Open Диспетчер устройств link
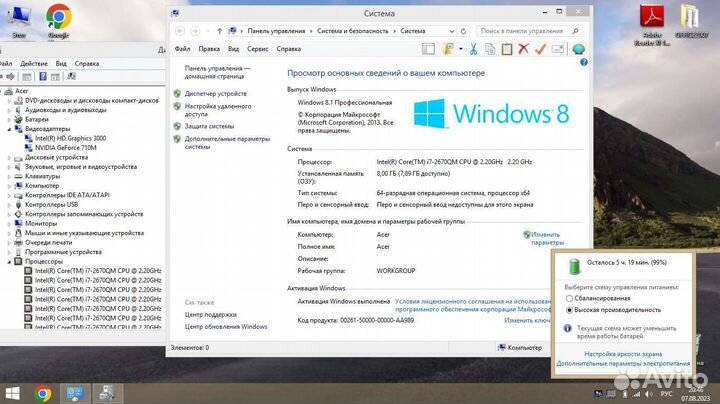 (215, 93)
